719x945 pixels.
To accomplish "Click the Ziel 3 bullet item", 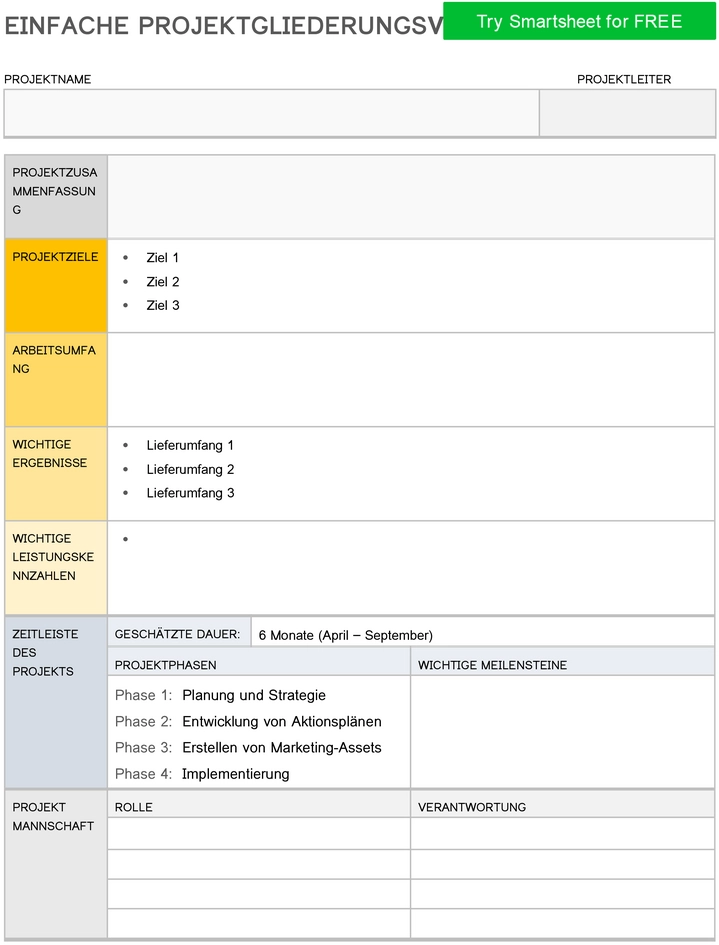I will pyautogui.click(x=163, y=306).
